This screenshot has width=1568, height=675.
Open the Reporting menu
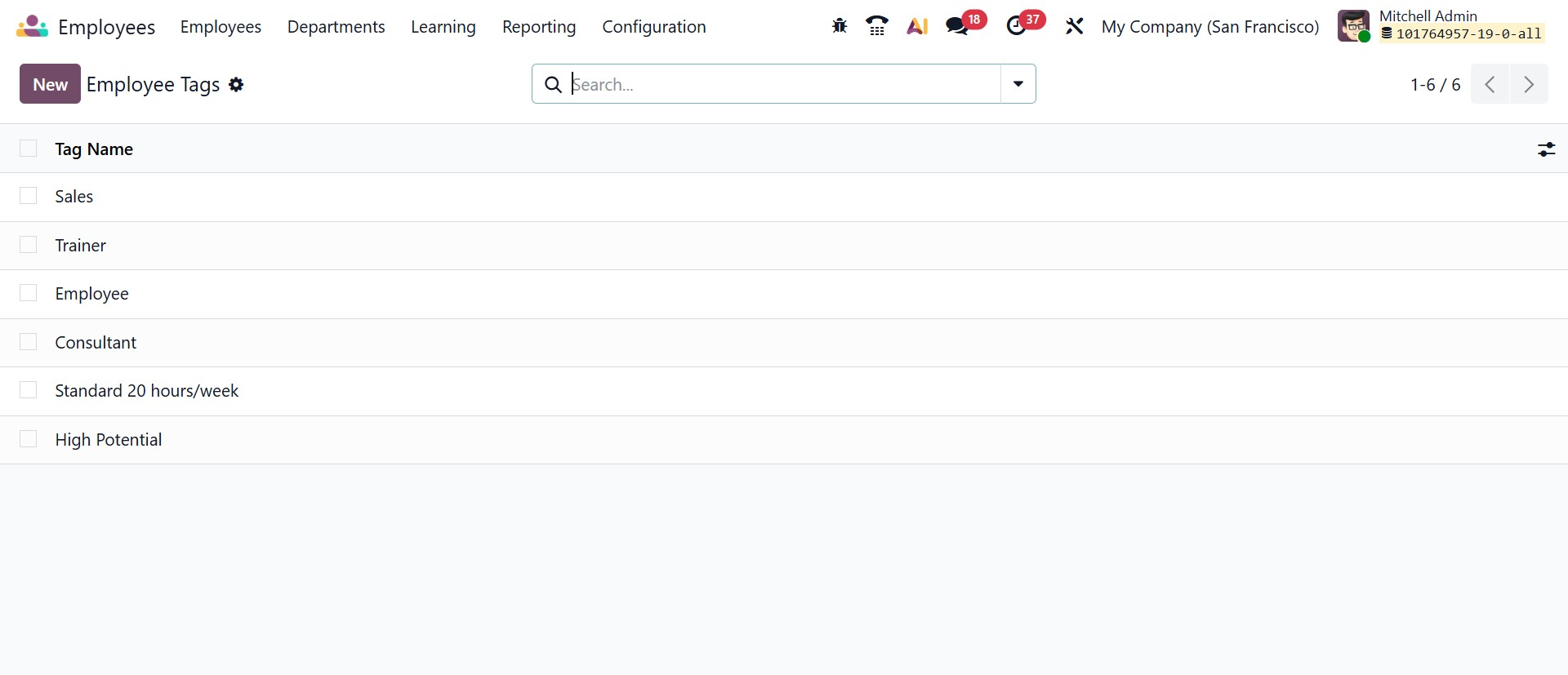(539, 27)
